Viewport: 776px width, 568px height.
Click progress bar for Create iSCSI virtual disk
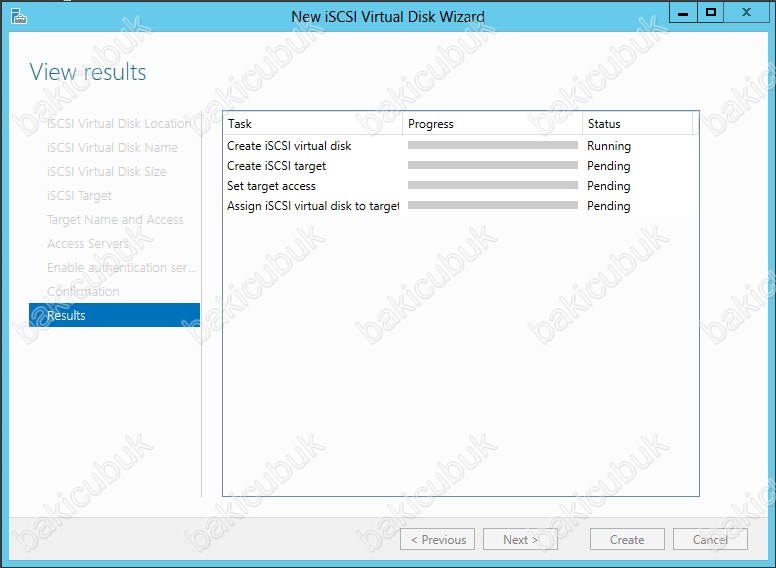493,145
